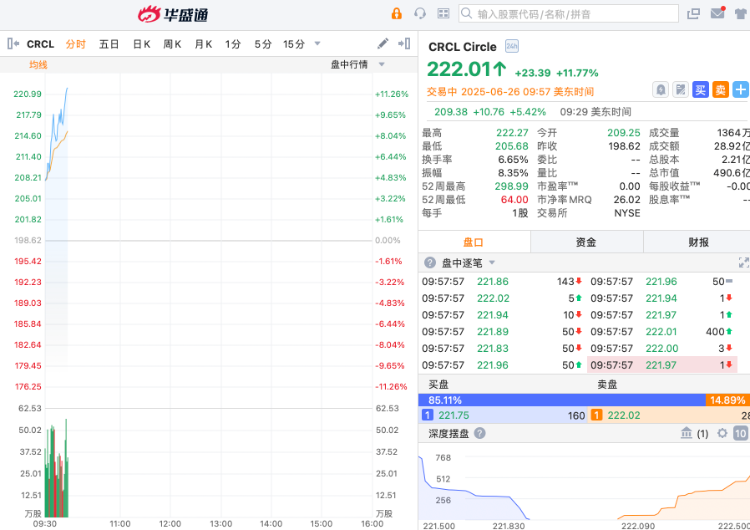Open the skin theme shirt icon
Image resolution: width=750 pixels, height=530 pixels.
click(x=741, y=14)
